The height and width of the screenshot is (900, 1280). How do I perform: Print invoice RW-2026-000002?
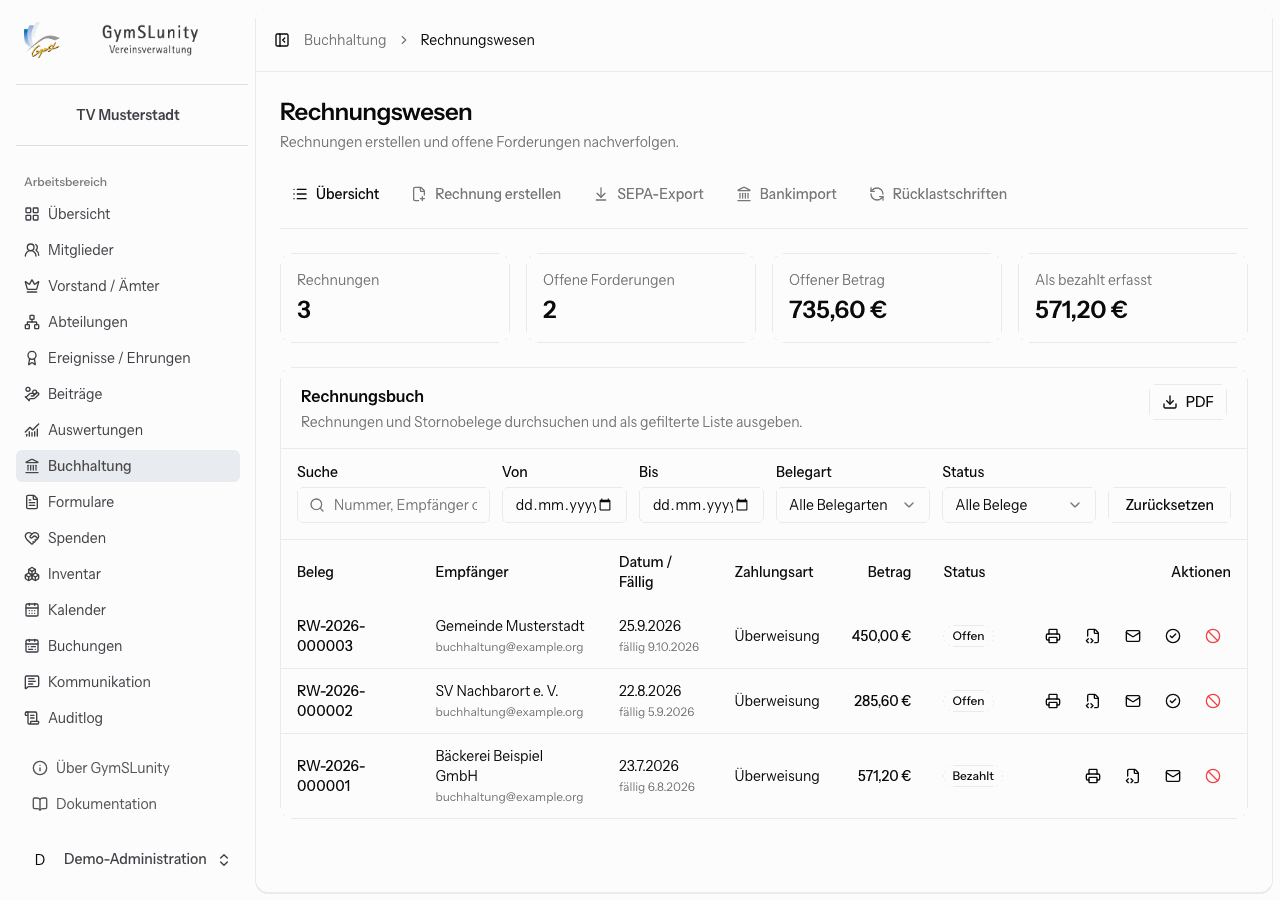pos(1053,701)
